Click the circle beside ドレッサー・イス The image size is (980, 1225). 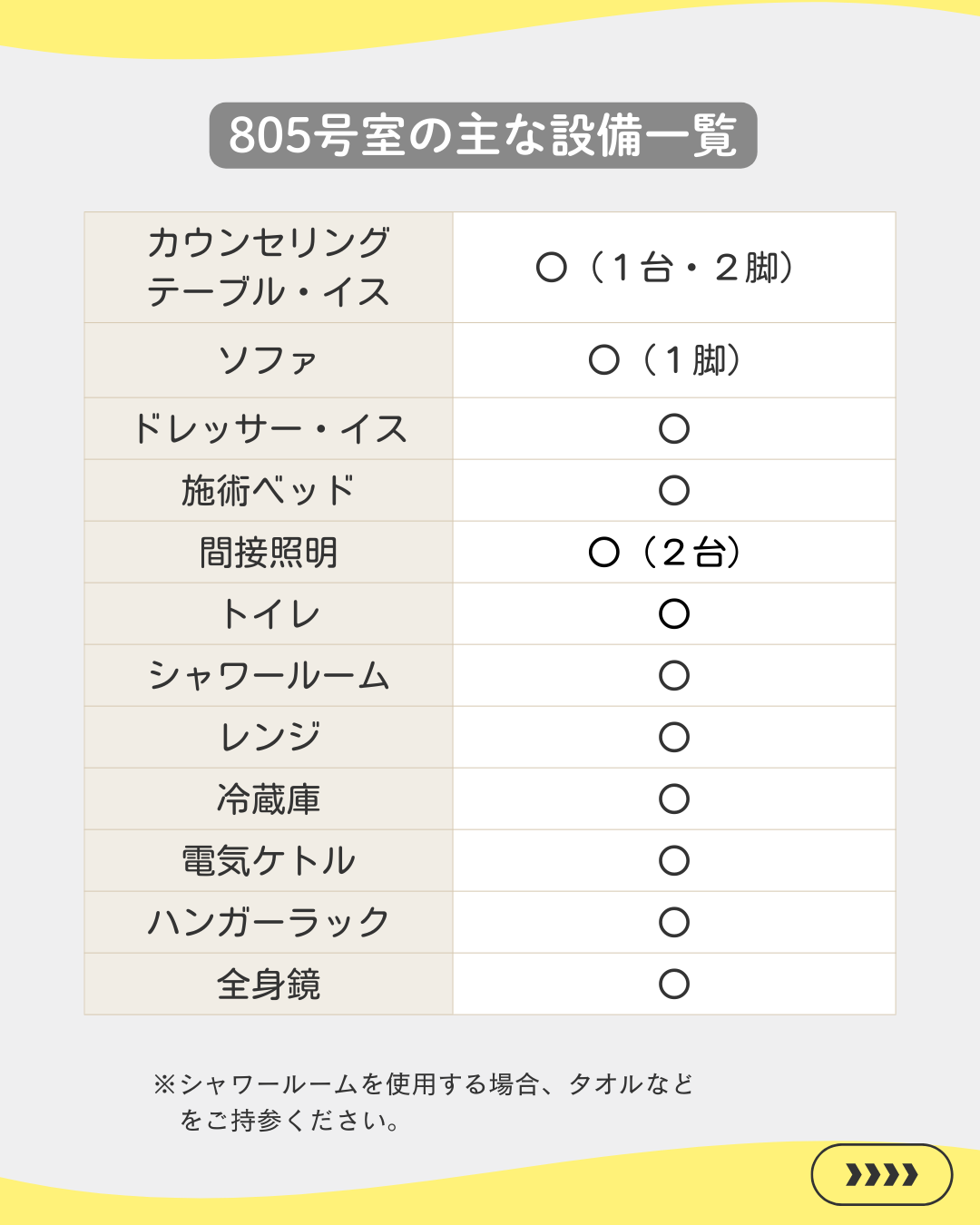pyautogui.click(x=674, y=429)
